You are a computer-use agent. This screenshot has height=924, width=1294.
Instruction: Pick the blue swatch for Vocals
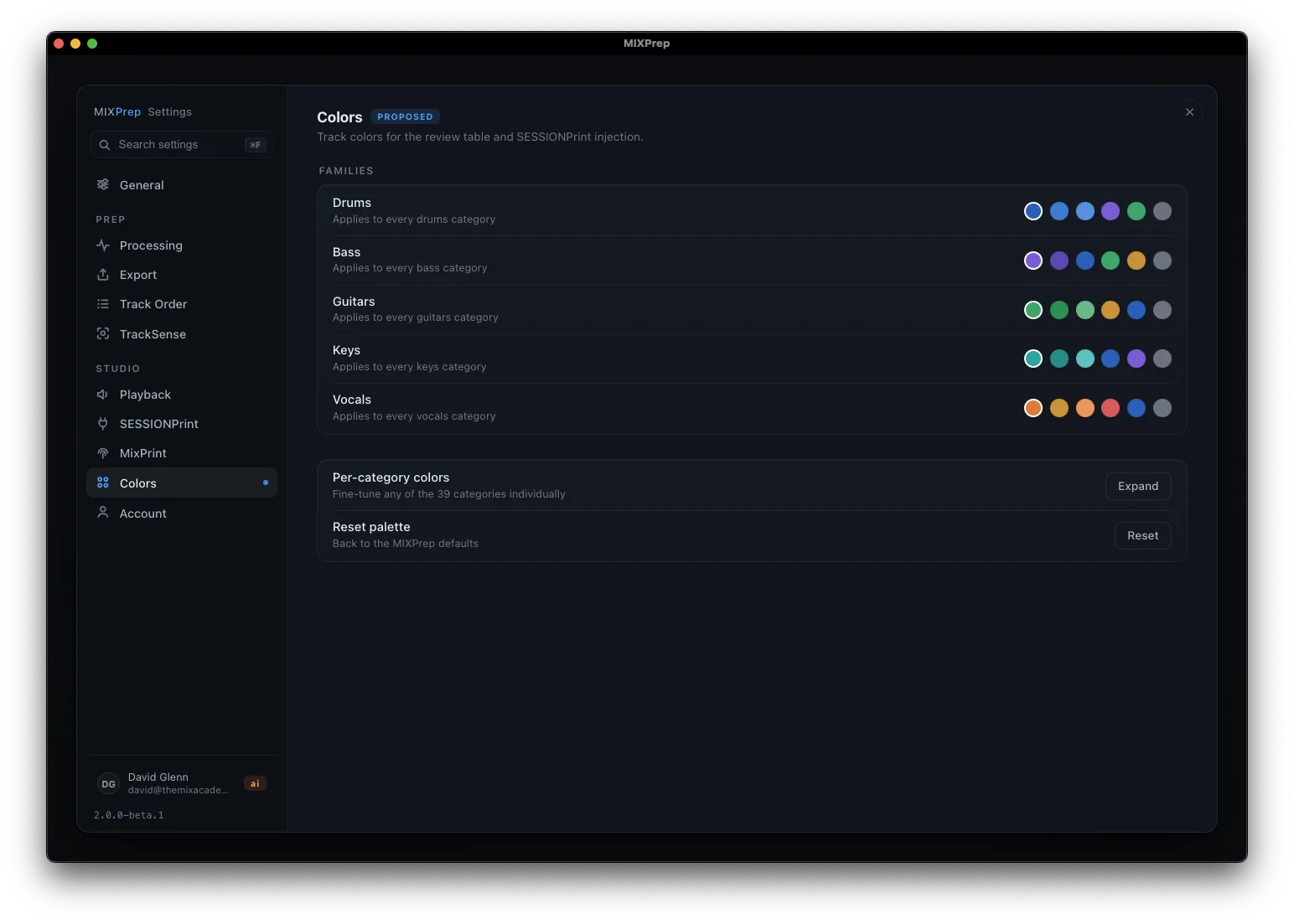tap(1136, 408)
